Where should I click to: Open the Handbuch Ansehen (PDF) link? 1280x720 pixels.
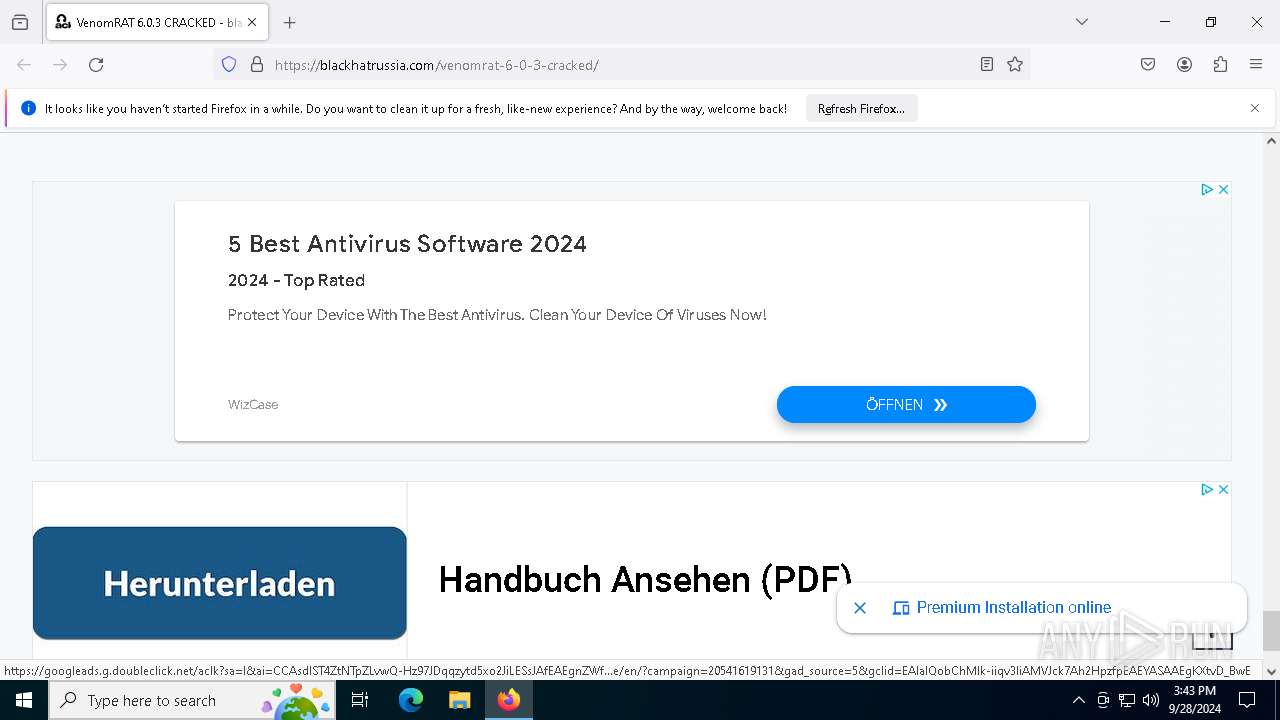[x=645, y=579]
